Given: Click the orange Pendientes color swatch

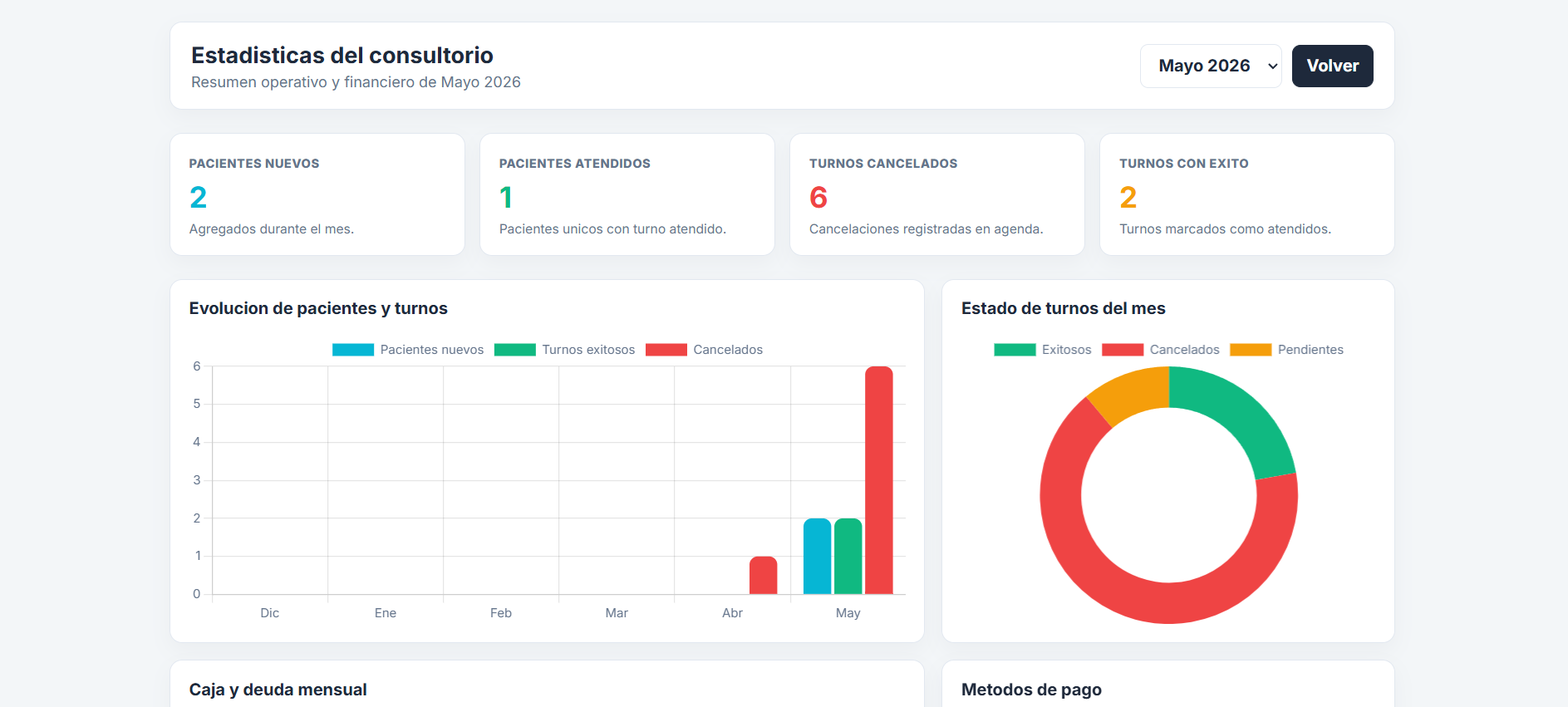Looking at the screenshot, I should click(1251, 350).
